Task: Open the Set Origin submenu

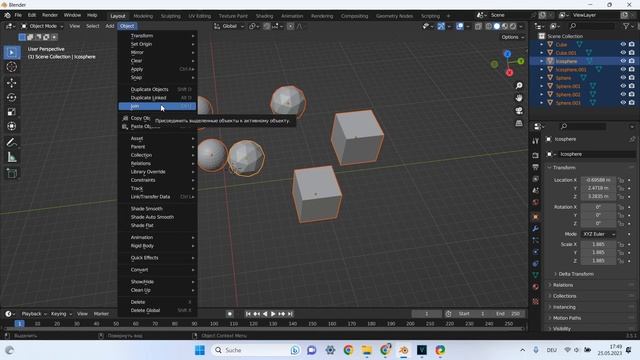Action: 157,44
